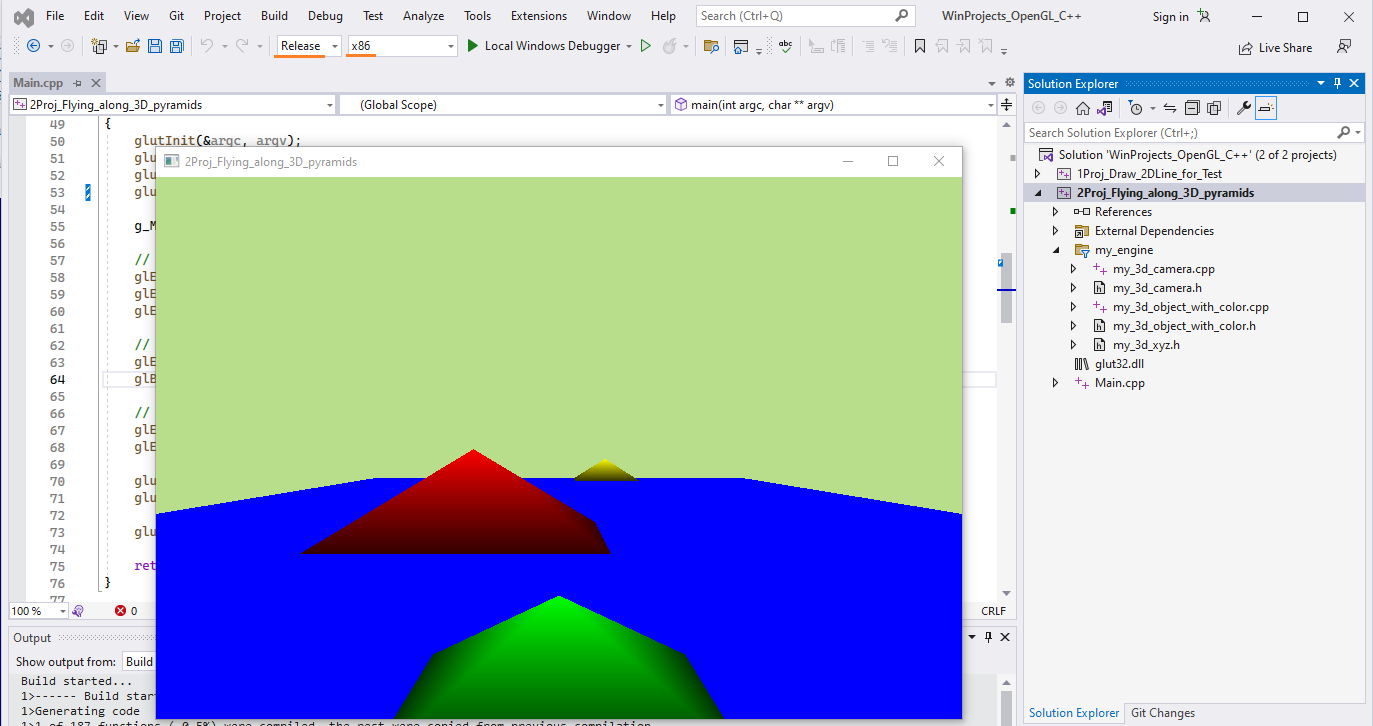Open the Build menu
The width and height of the screenshot is (1373, 726).
pos(274,16)
